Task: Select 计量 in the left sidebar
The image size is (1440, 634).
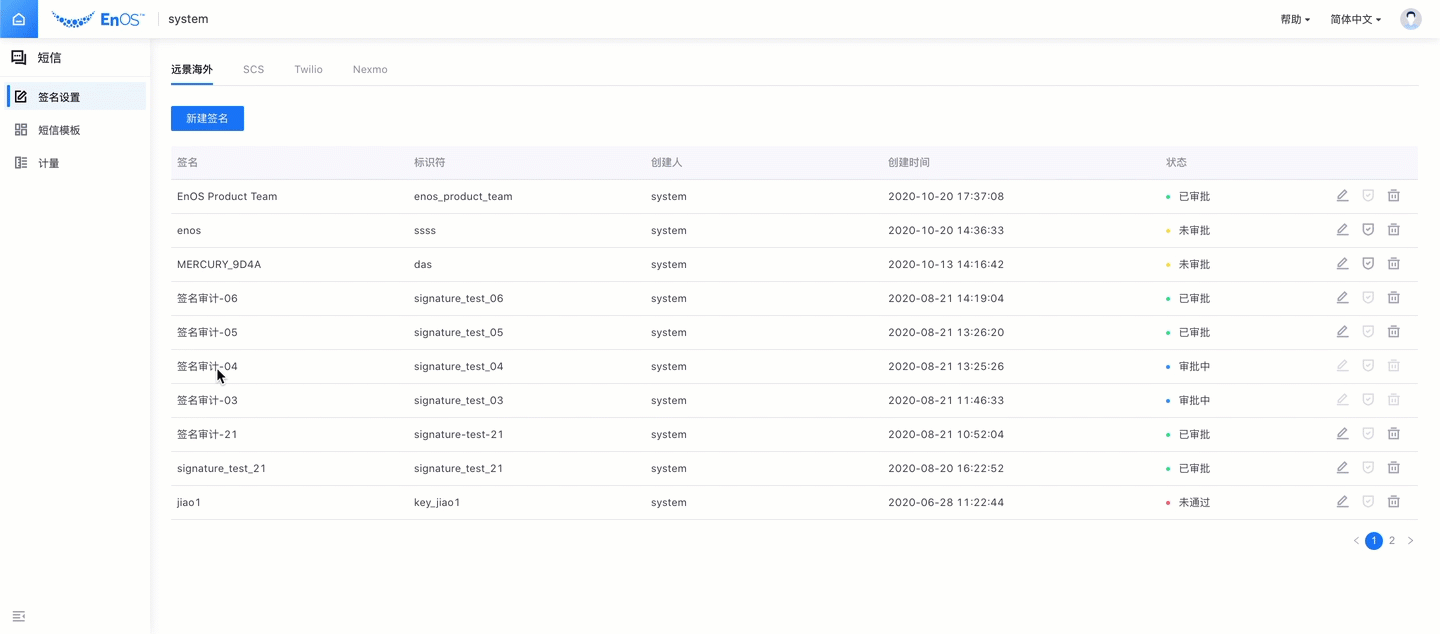Action: coord(48,163)
